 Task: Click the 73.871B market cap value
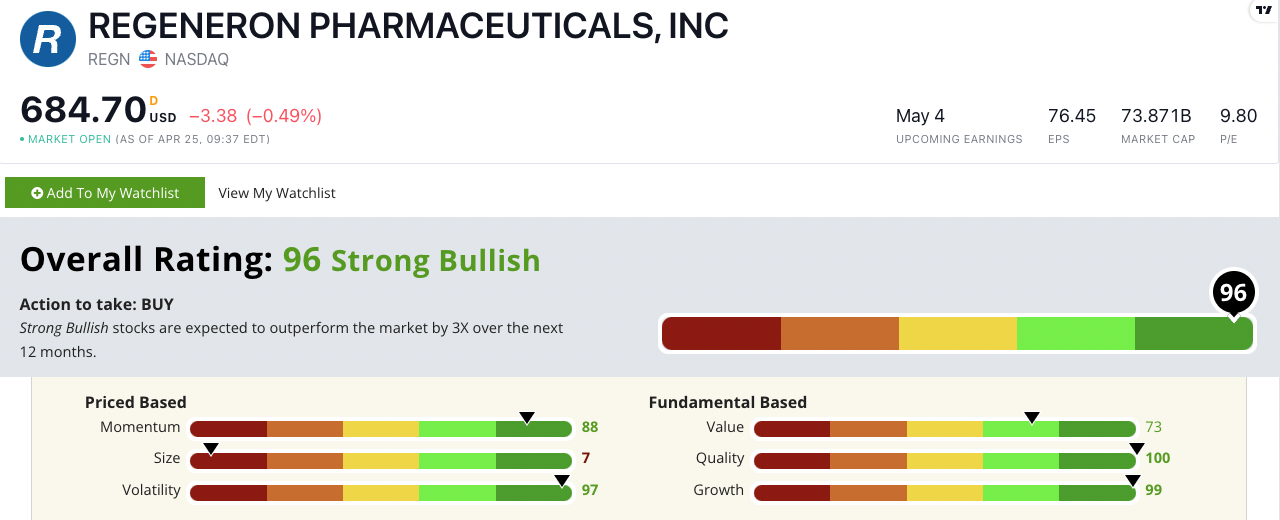1157,116
